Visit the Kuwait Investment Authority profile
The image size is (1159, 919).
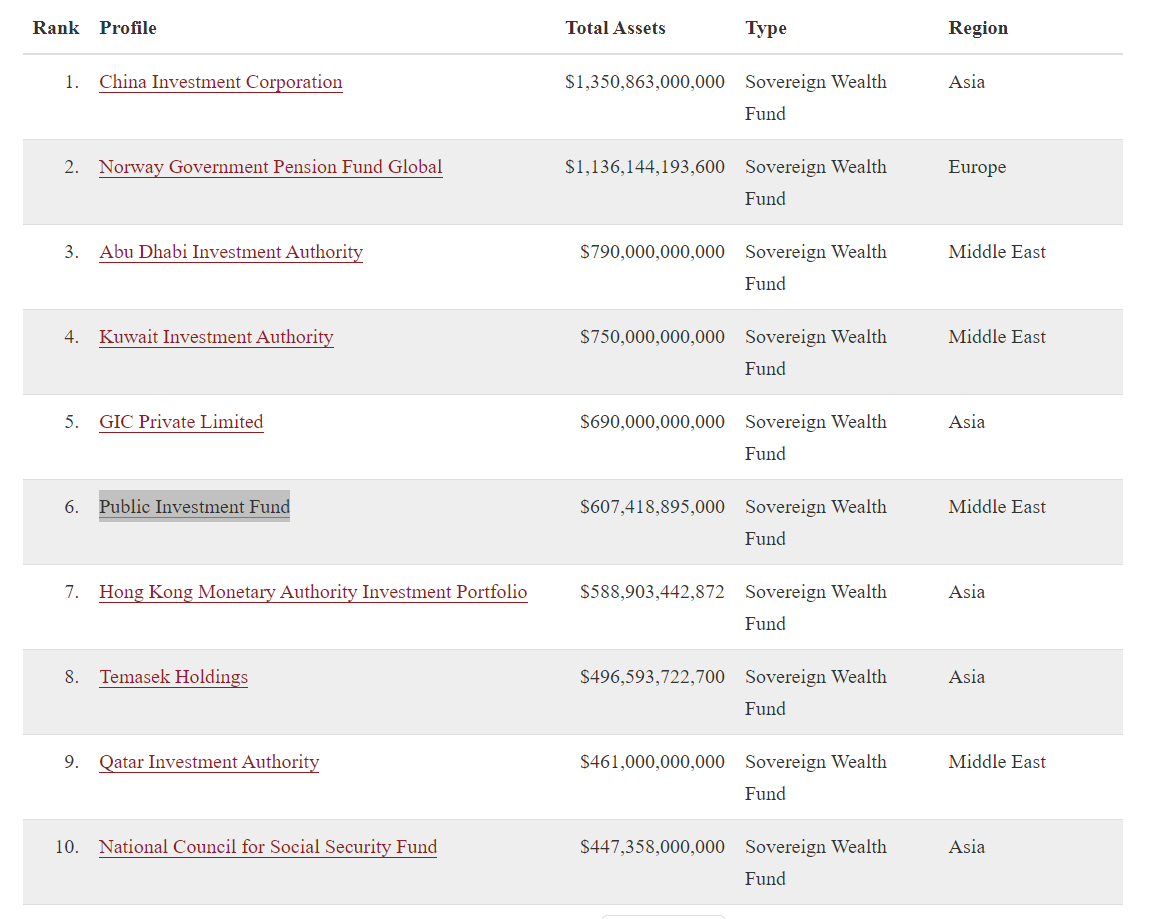tap(216, 337)
